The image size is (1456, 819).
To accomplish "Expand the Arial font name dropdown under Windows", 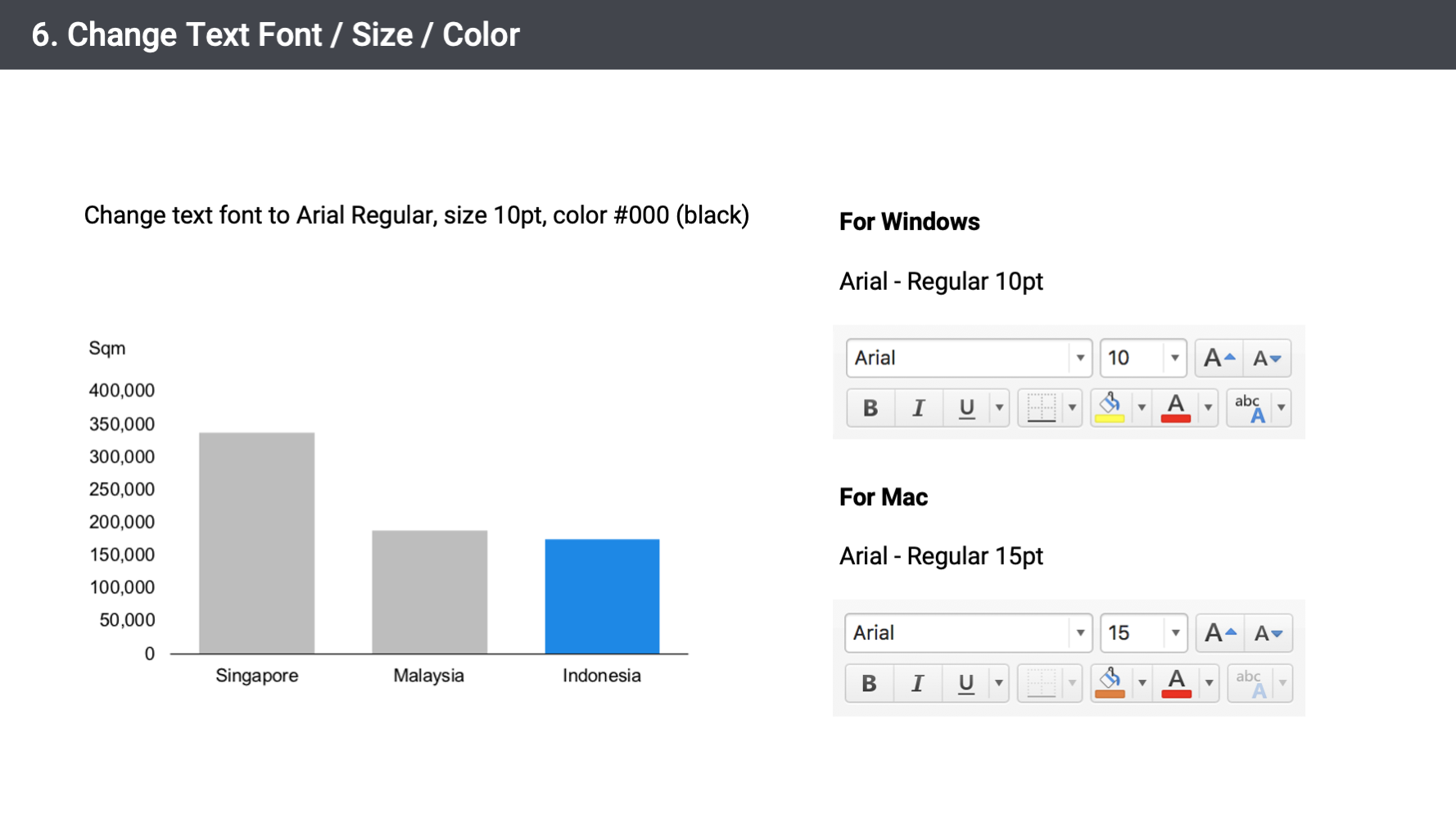I will click(1080, 358).
